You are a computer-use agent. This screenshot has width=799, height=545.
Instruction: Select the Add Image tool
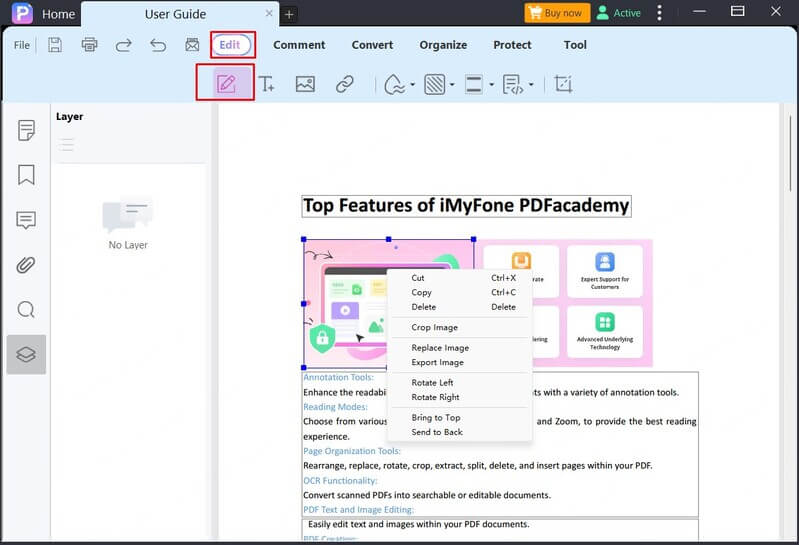305,84
